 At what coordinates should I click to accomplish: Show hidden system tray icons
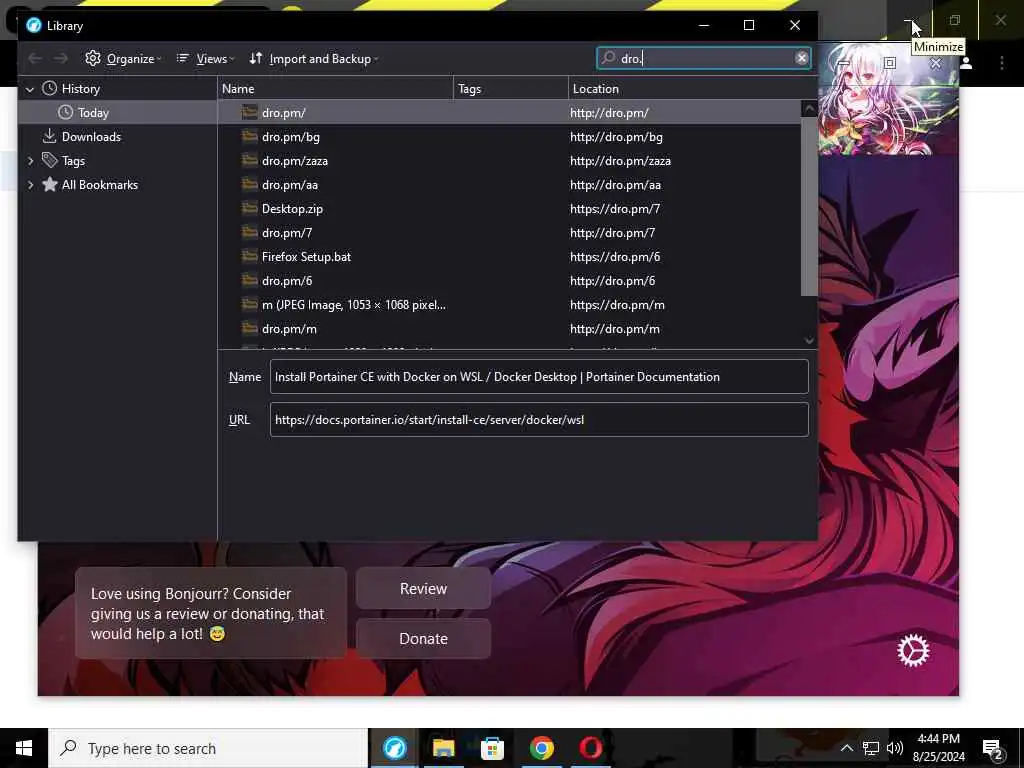(846, 748)
